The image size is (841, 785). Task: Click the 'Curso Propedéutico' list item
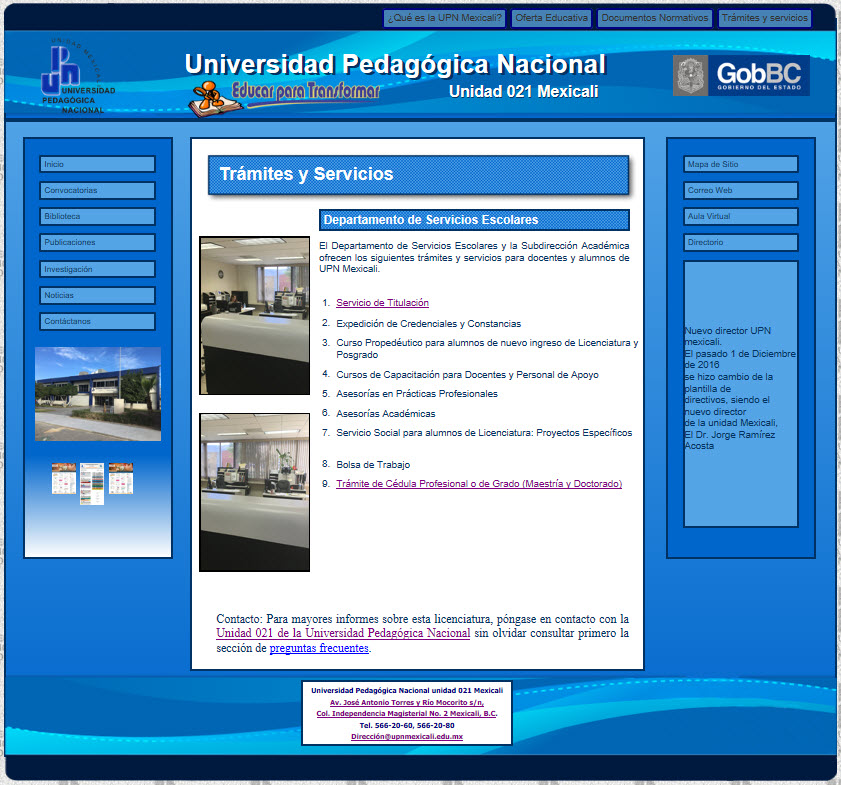point(487,349)
